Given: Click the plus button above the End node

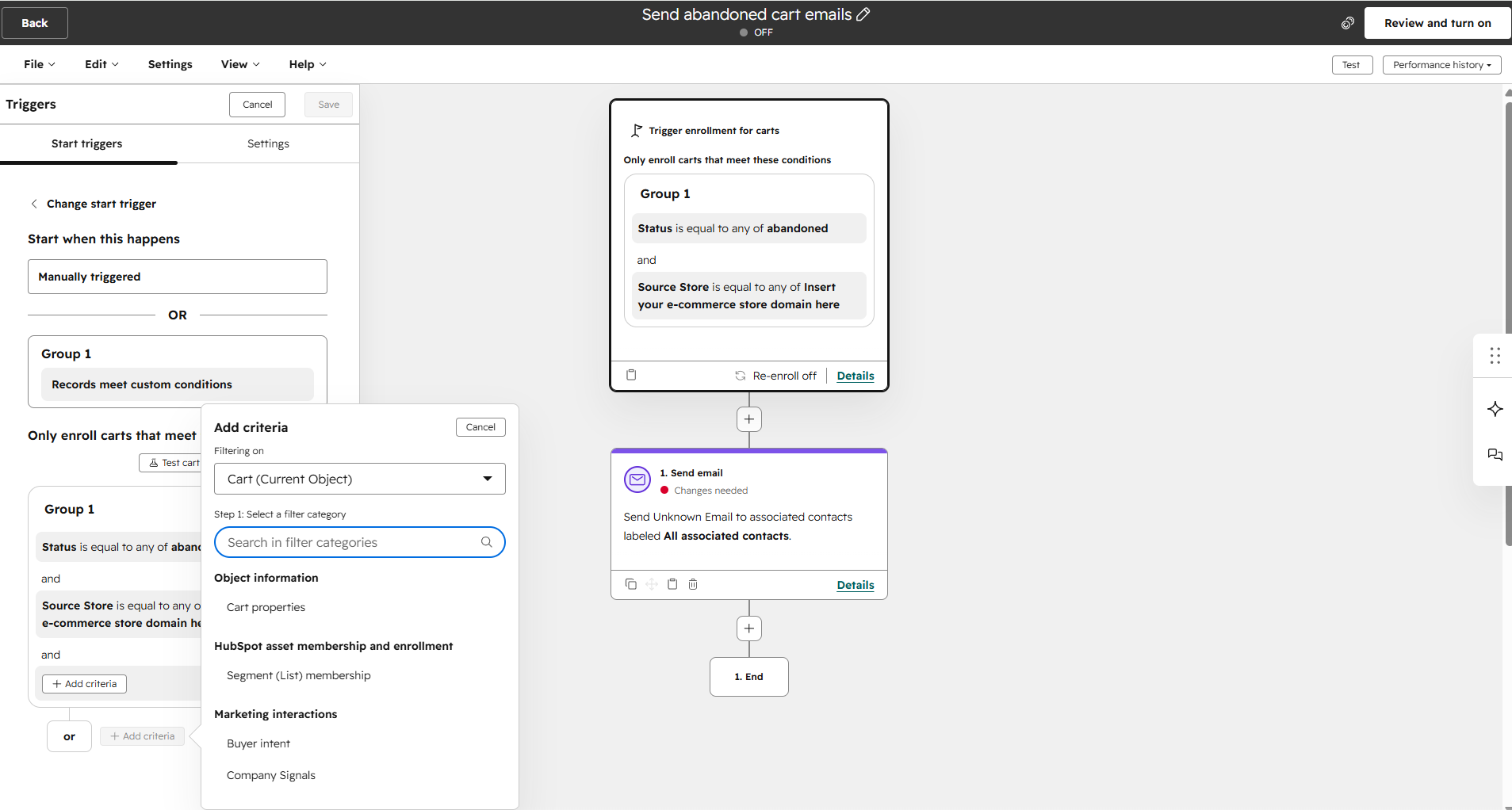Looking at the screenshot, I should 748,628.
